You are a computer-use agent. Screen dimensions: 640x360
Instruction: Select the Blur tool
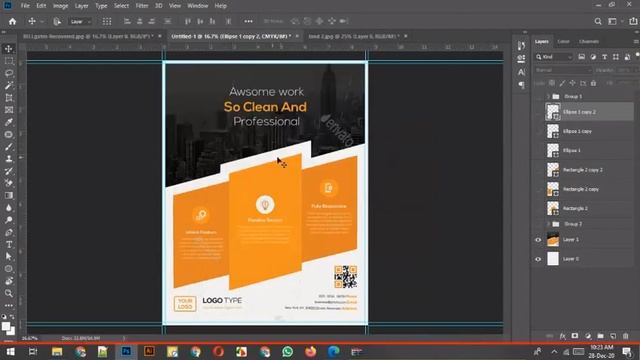click(x=9, y=208)
